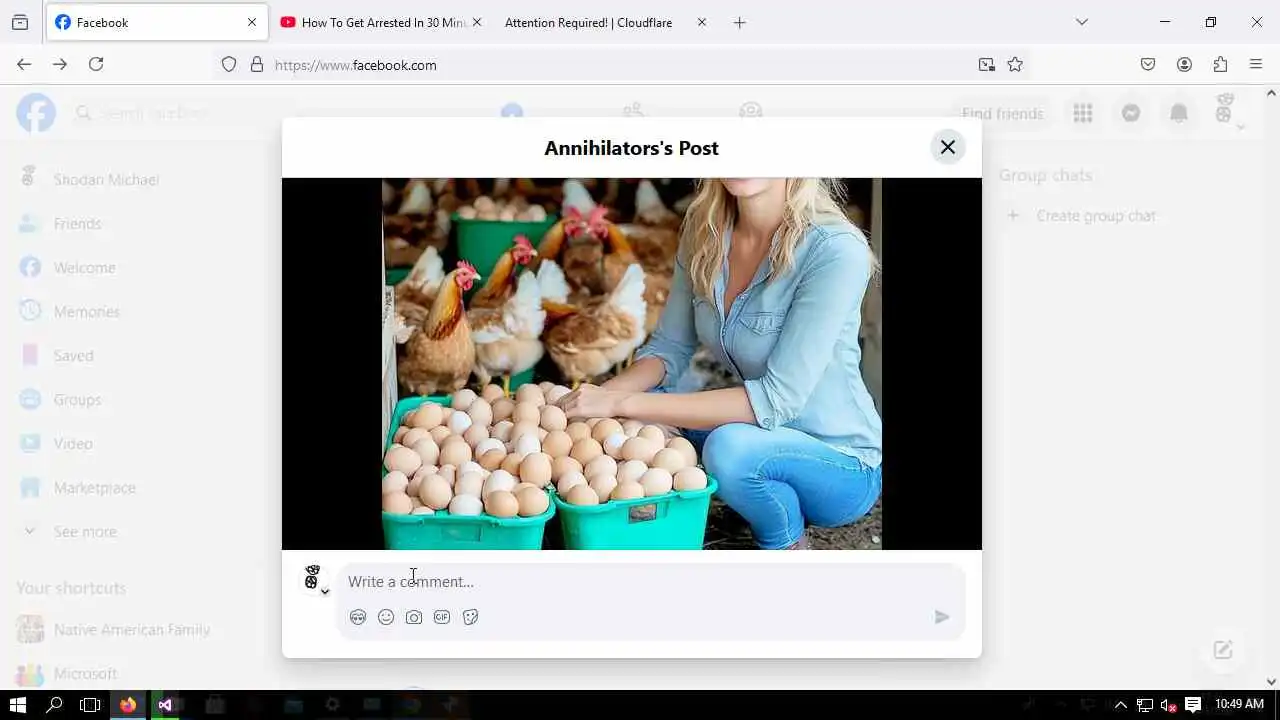Viewport: 1280px width, 720px height.
Task: Close the How To Get Arrested tab
Action: click(476, 22)
